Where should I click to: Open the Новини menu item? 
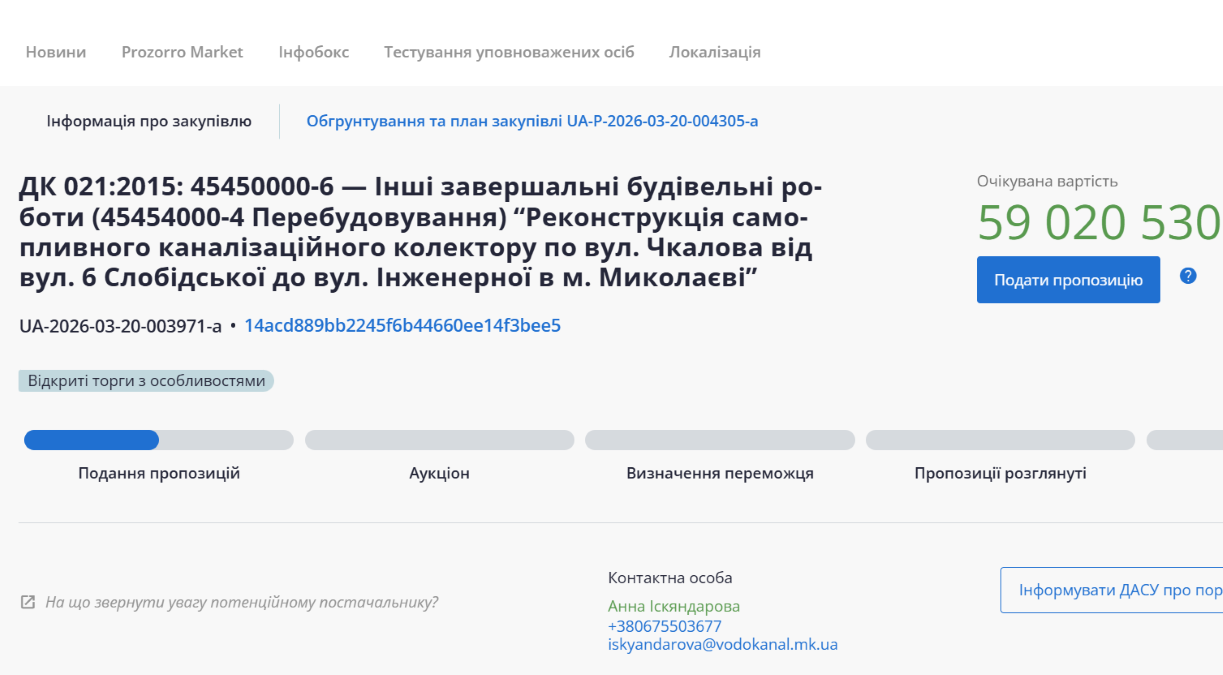pyautogui.click(x=56, y=52)
